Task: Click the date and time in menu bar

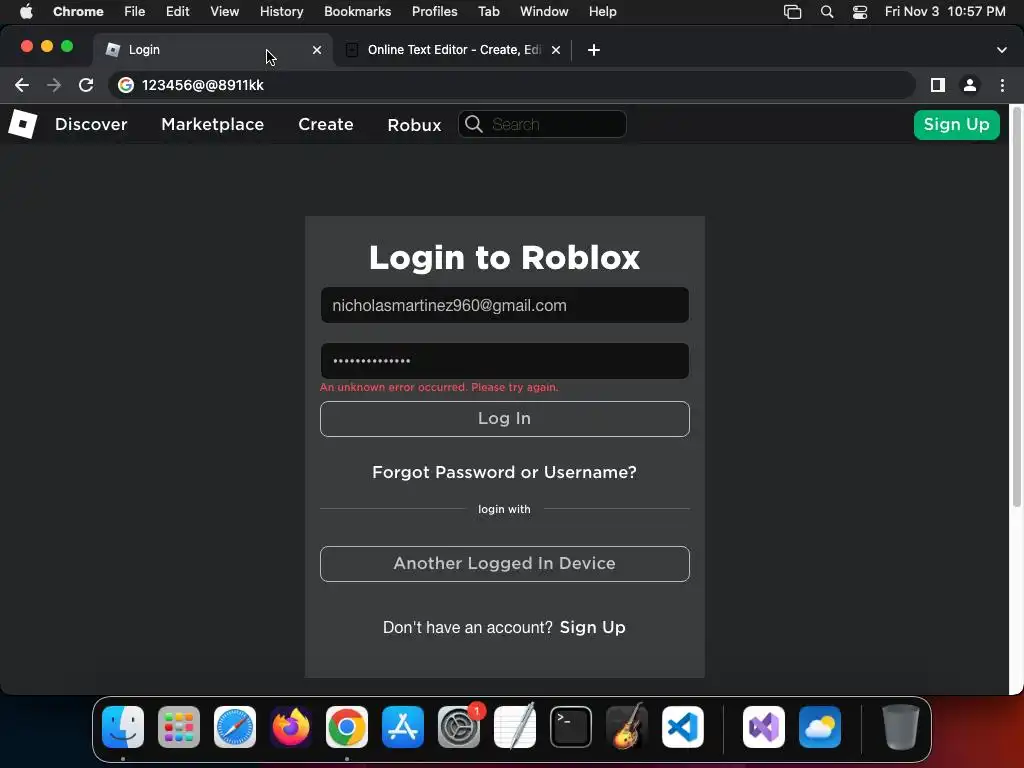Action: tap(945, 12)
